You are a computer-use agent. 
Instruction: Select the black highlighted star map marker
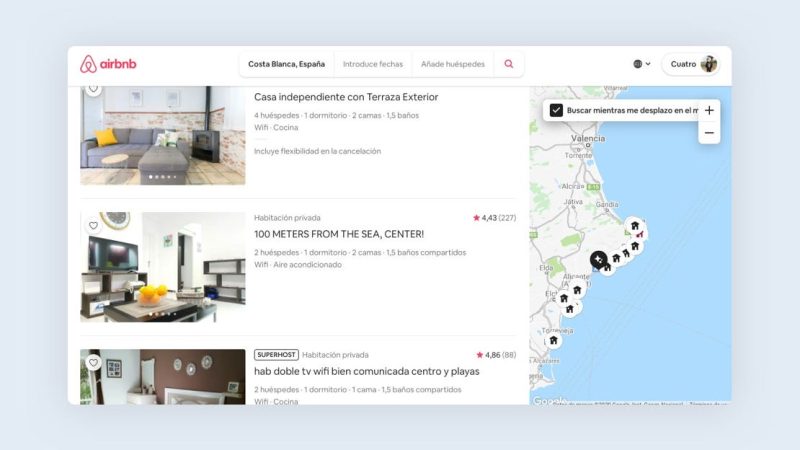598,260
